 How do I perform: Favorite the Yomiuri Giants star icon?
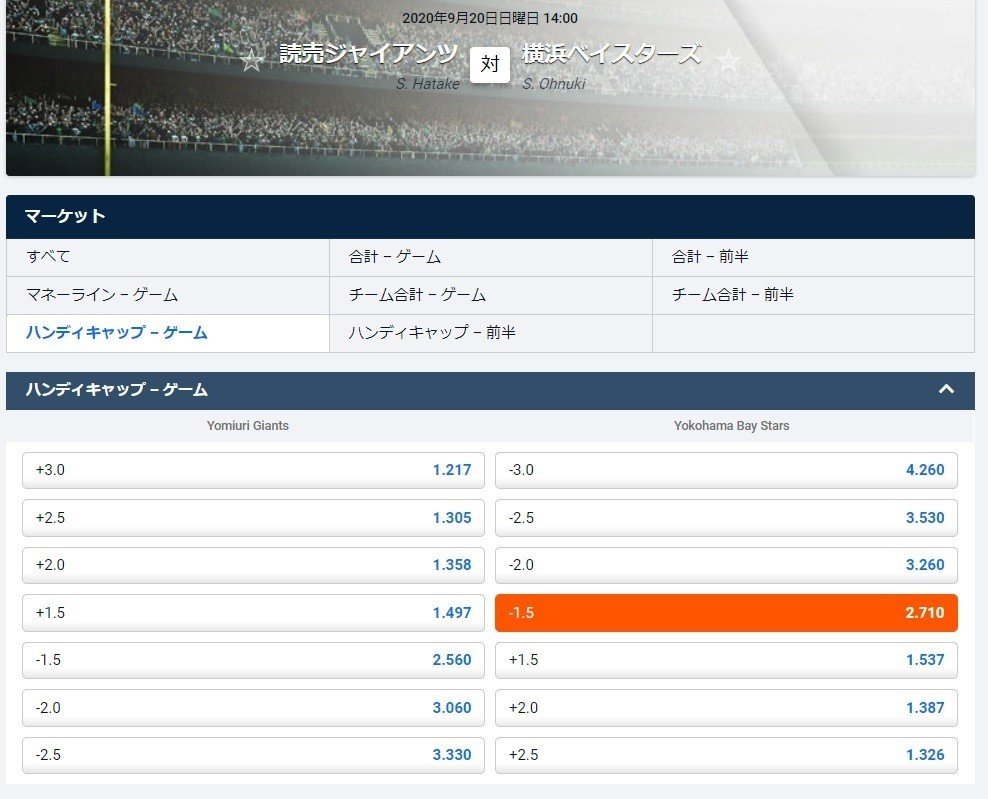pos(252,60)
